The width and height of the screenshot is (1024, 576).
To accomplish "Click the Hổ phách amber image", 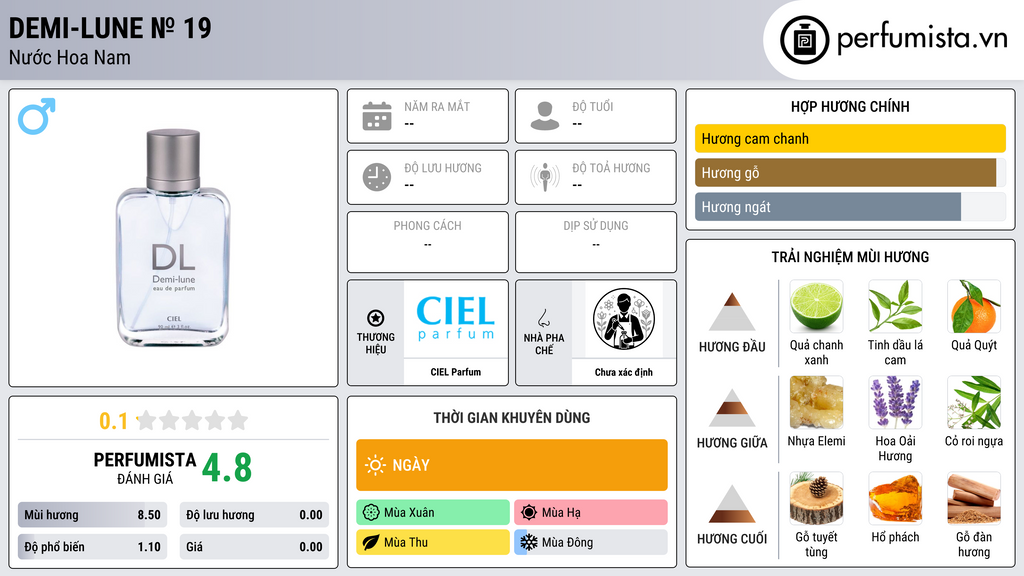I will coord(895,498).
